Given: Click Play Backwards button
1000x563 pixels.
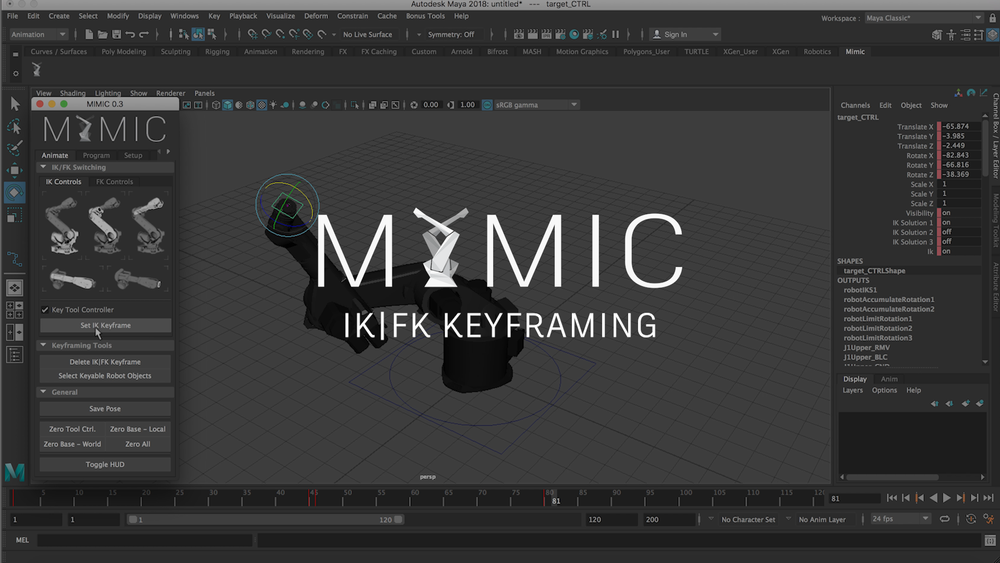Looking at the screenshot, I should coord(933,498).
